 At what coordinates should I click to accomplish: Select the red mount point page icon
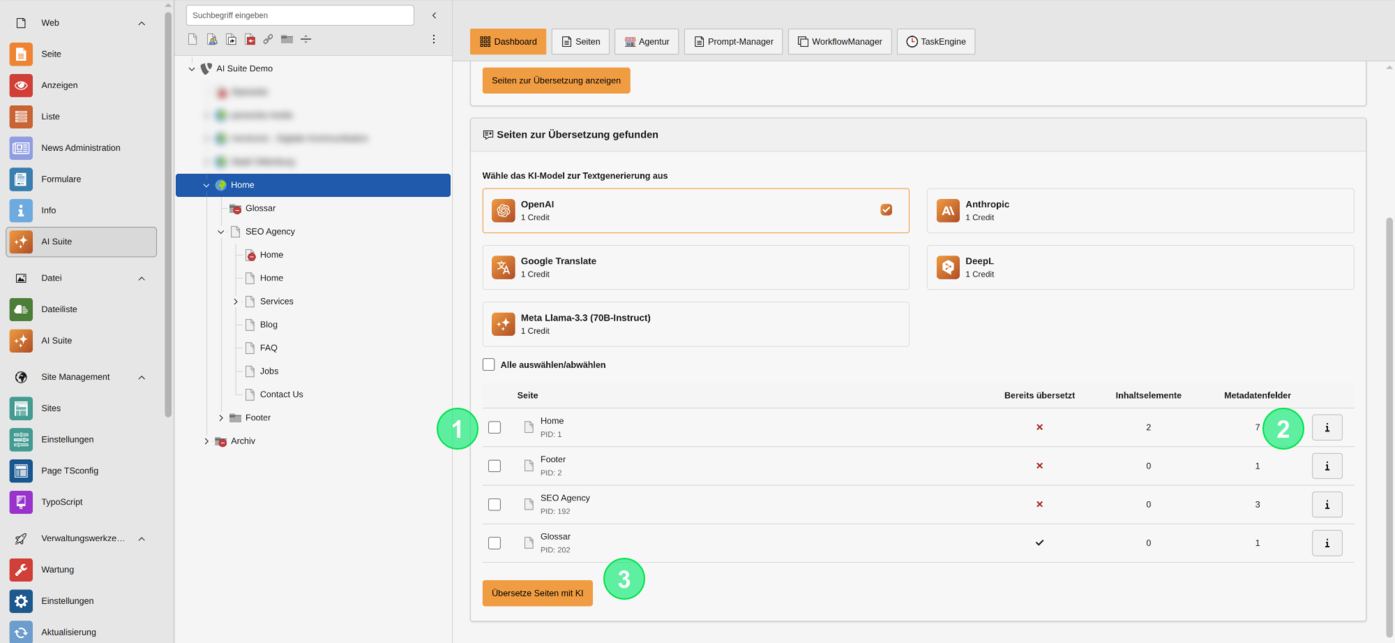pyautogui.click(x=250, y=40)
